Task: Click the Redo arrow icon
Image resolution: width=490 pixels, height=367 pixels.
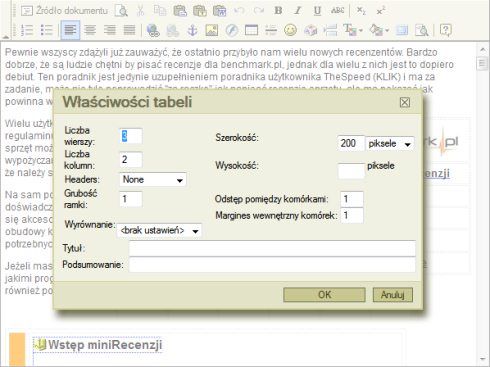Action: point(259,11)
